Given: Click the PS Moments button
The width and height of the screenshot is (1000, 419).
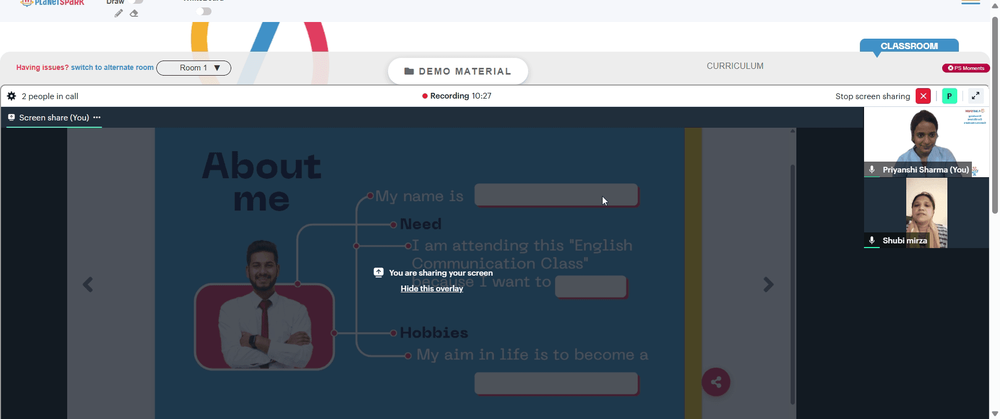Looking at the screenshot, I should pos(966,68).
